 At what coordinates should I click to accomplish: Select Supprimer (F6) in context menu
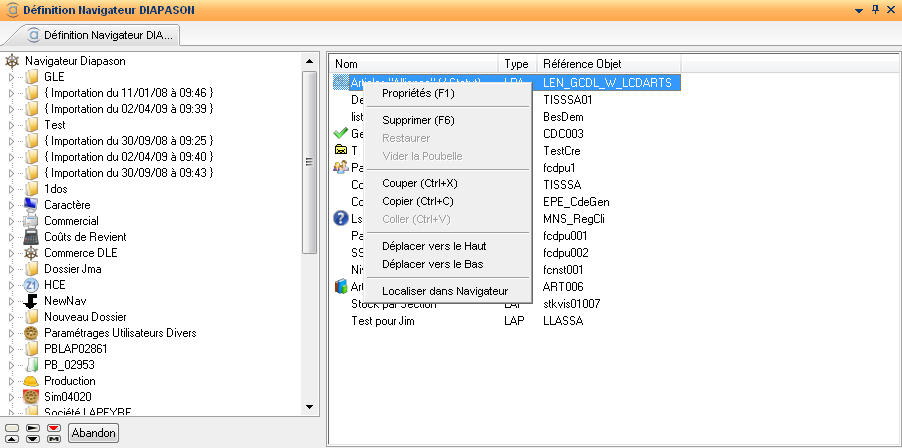point(418,120)
